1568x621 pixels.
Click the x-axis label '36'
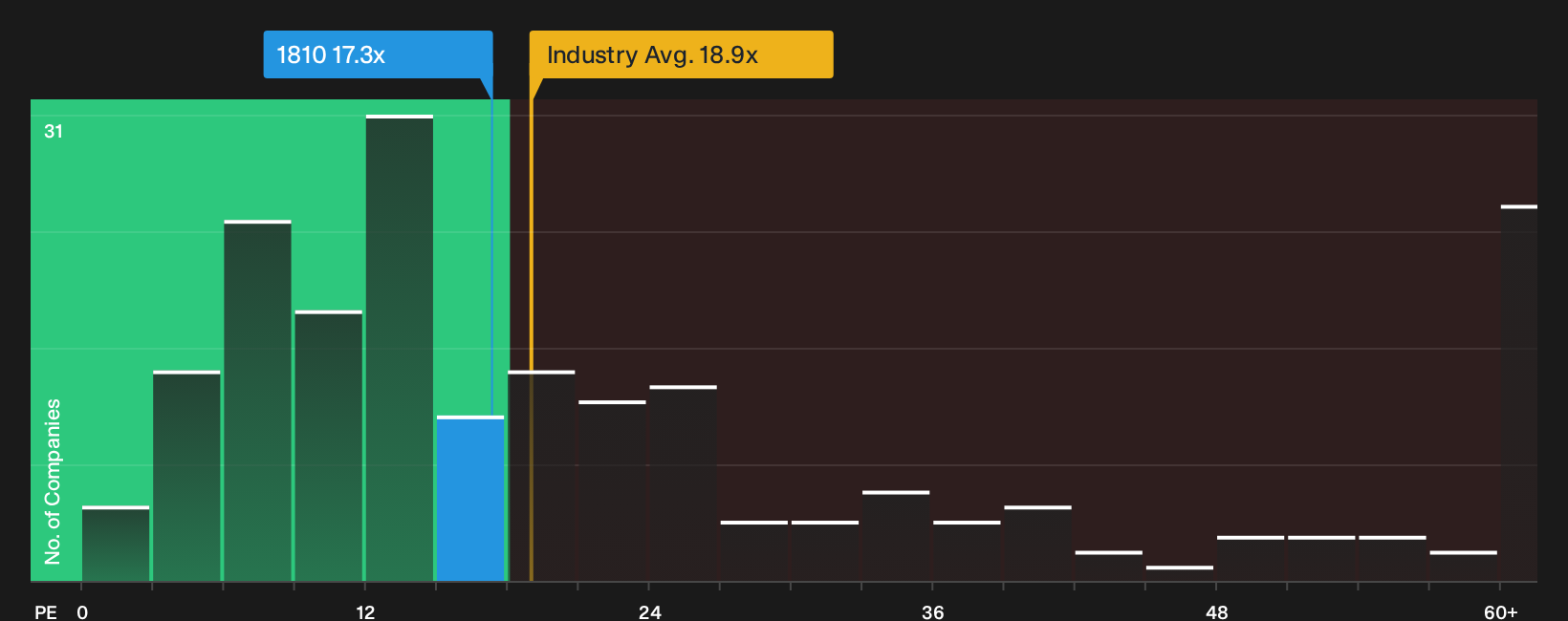click(932, 611)
